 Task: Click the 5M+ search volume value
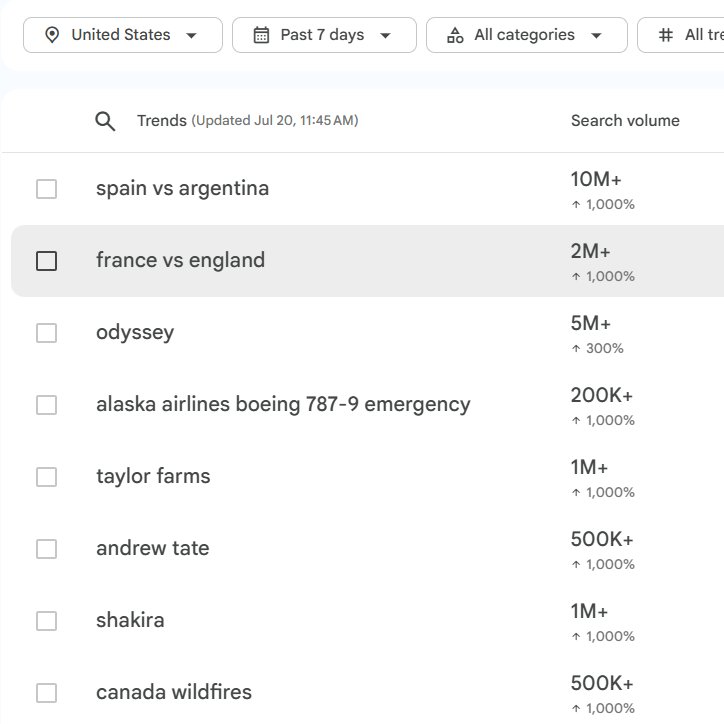(591, 324)
